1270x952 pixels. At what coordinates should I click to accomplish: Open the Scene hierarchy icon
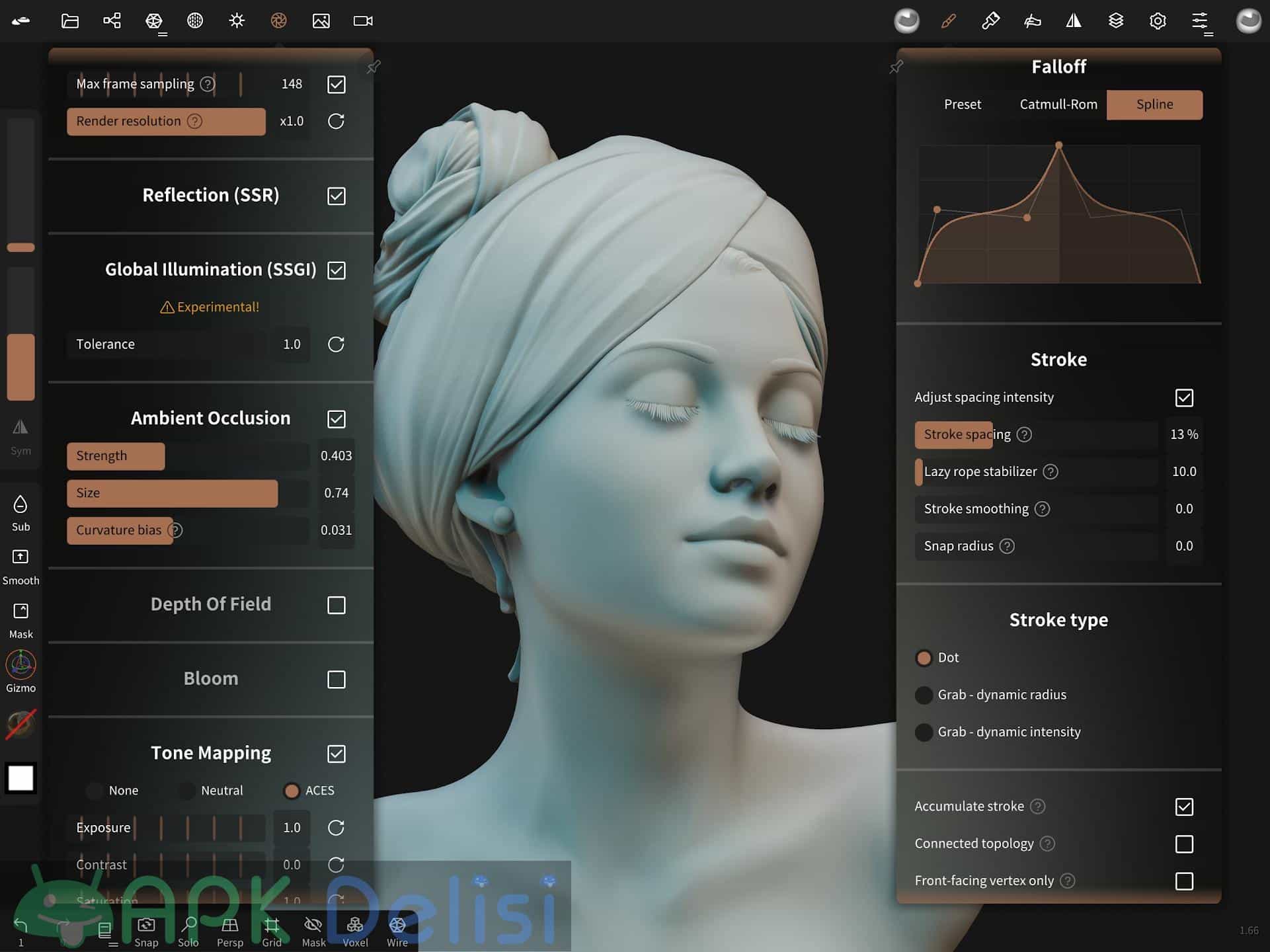click(112, 21)
